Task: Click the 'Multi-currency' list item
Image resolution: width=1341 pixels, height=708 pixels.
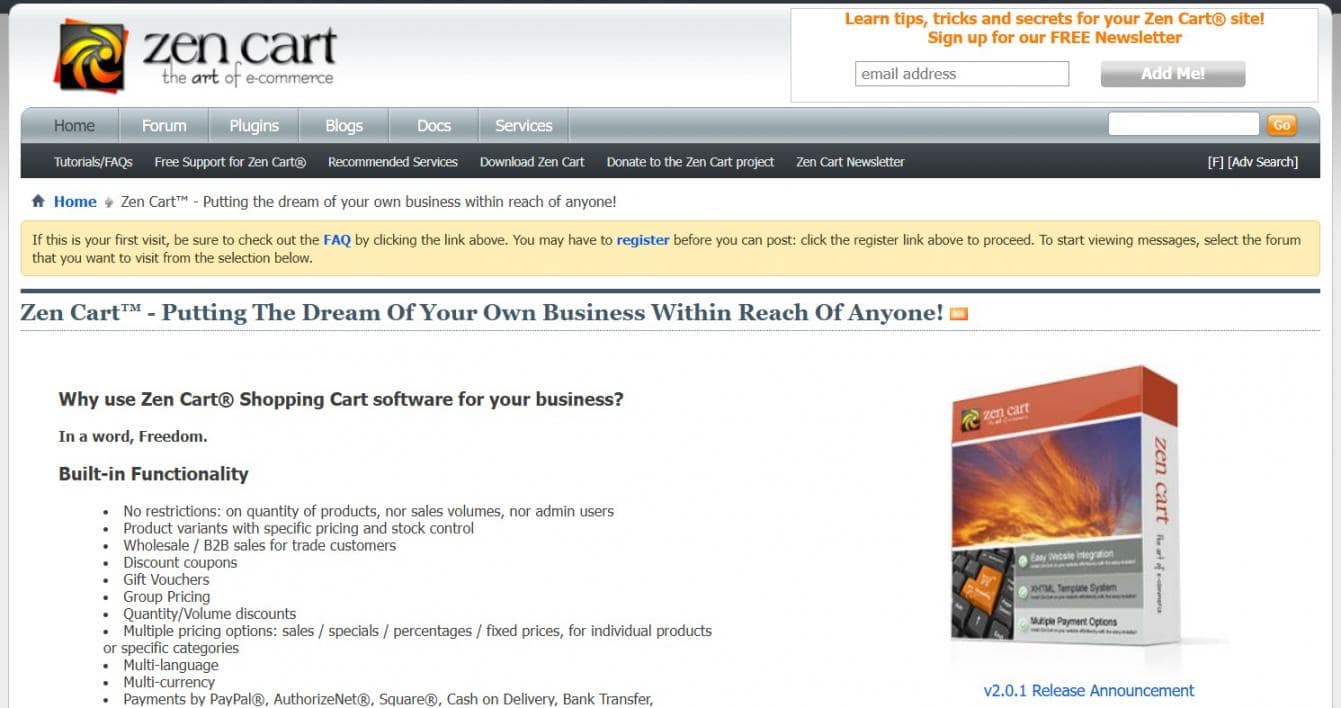Action: (169, 682)
